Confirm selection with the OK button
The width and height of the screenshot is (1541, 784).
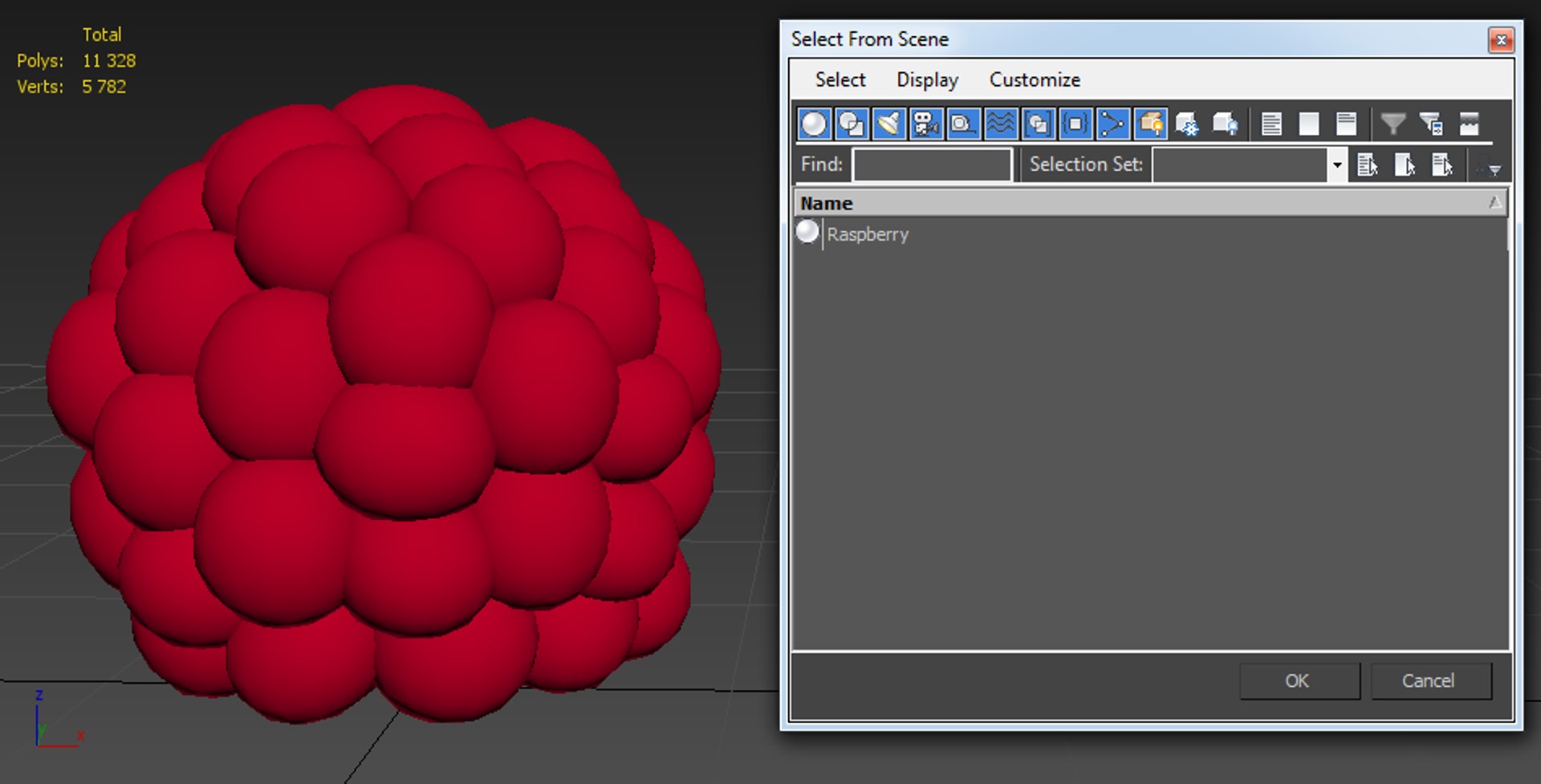pyautogui.click(x=1299, y=680)
